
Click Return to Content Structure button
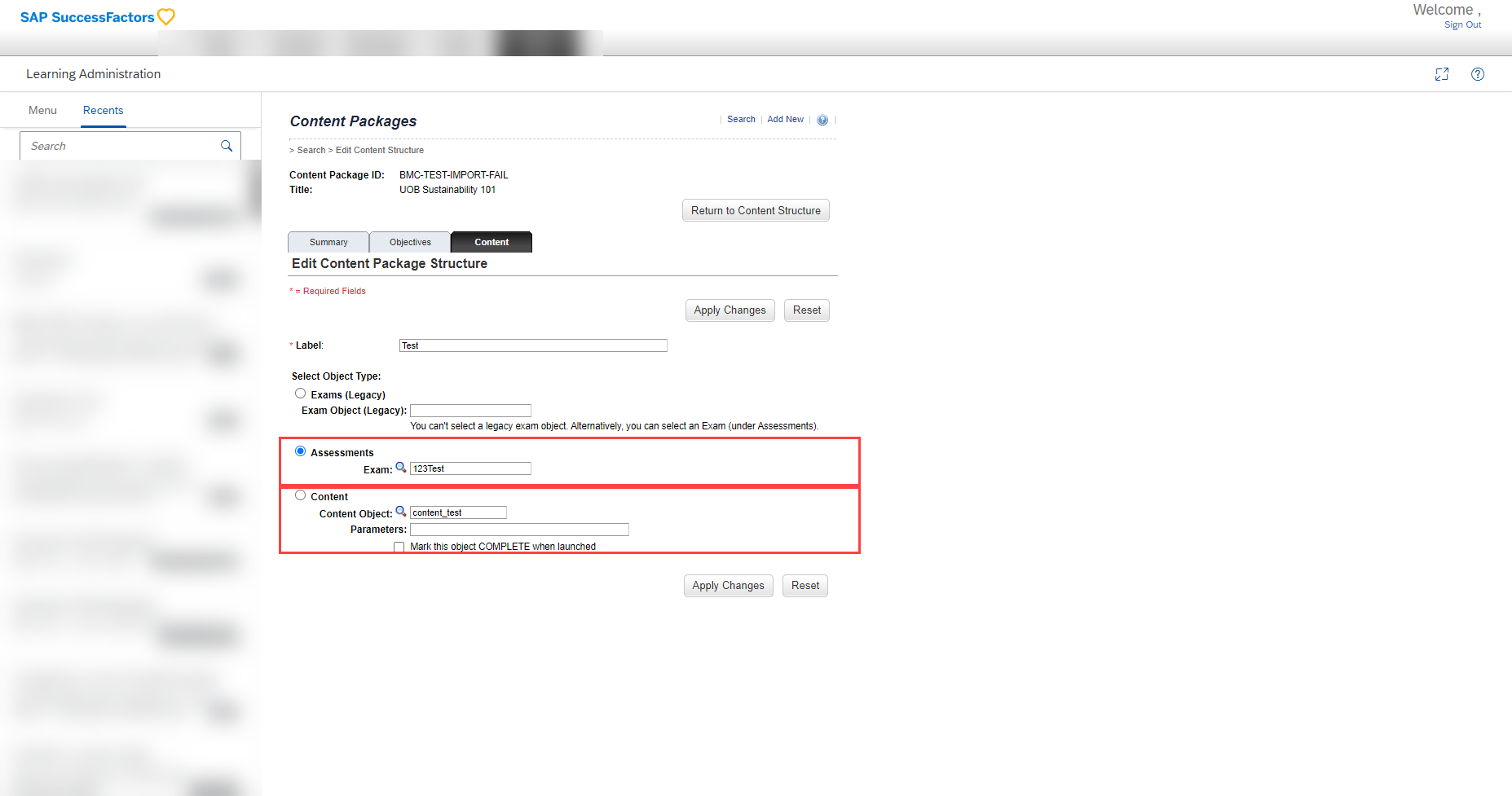pos(756,210)
